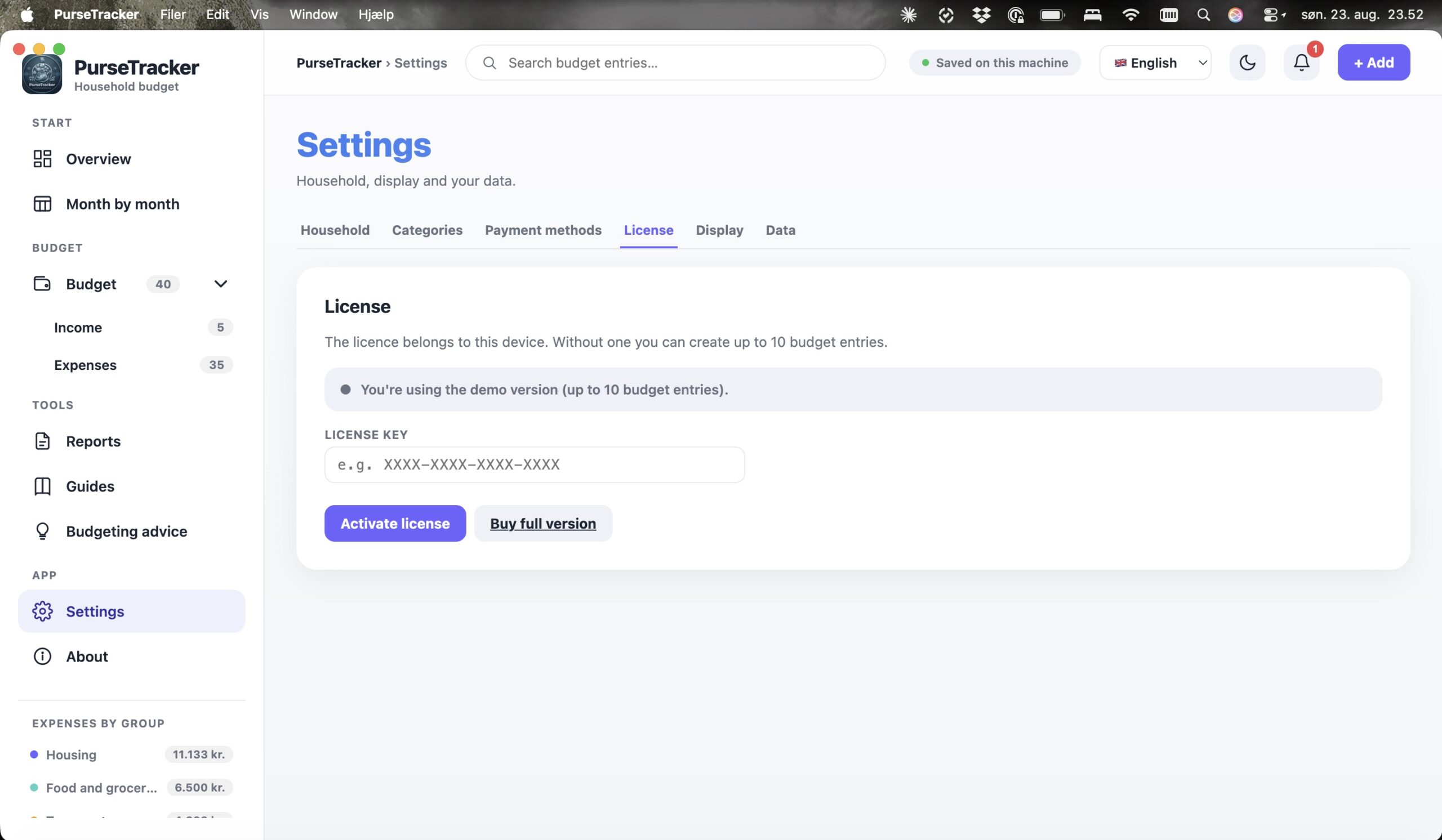This screenshot has width=1442, height=840.
Task: Open Expenses in the sidebar
Action: 132,365
